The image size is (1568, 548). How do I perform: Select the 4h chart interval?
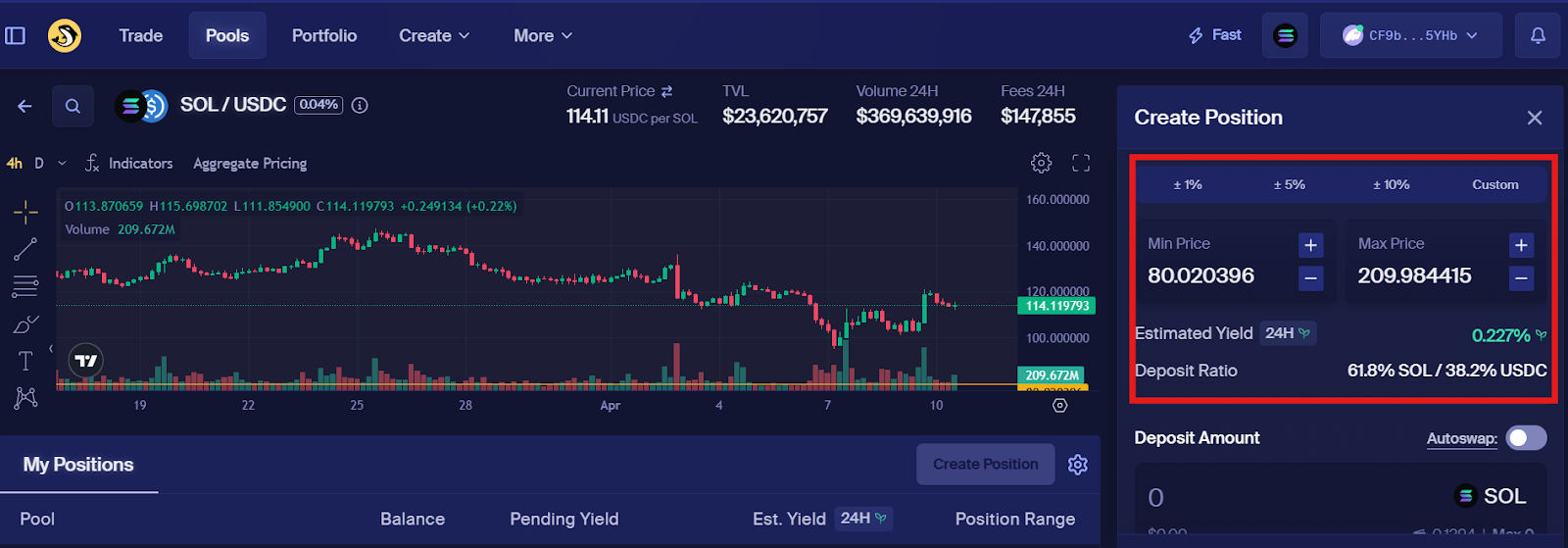tap(15, 163)
